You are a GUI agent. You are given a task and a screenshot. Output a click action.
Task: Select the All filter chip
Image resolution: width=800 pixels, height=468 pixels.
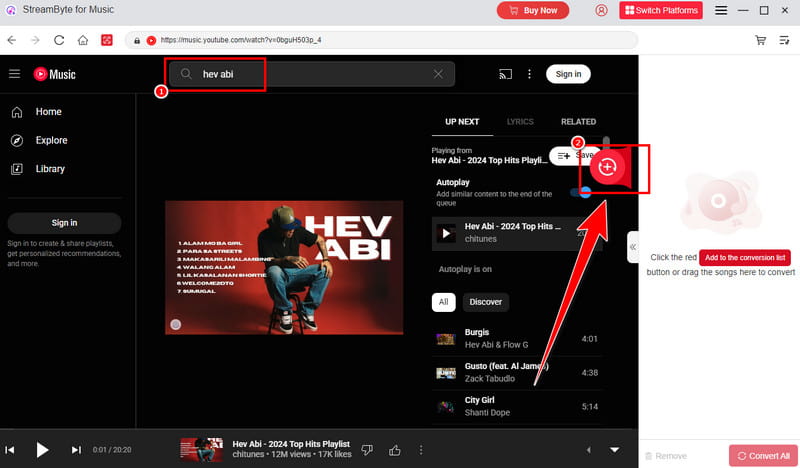point(443,302)
